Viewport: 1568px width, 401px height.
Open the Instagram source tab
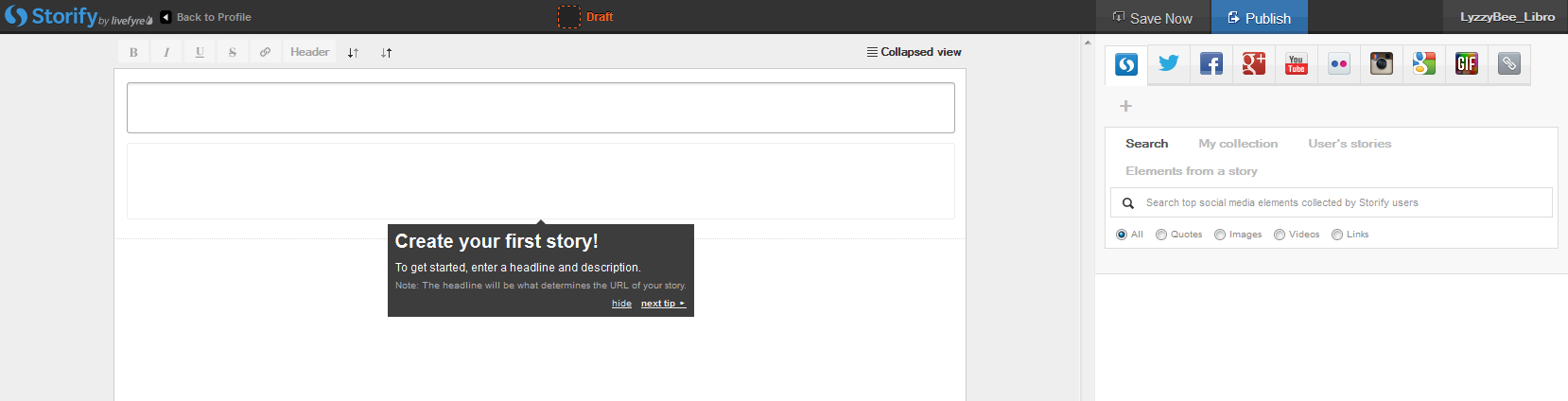click(1382, 64)
